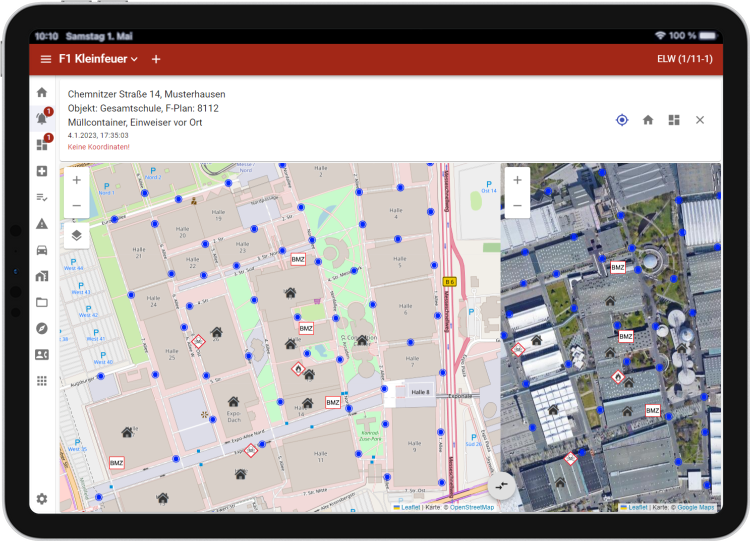Click the ELW (1/11-1) vehicle label

(x=684, y=59)
